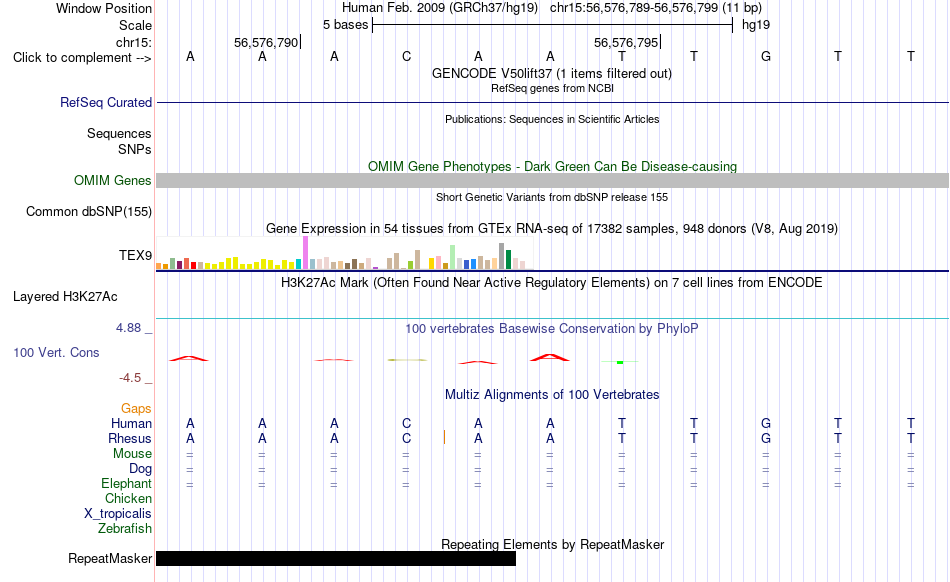This screenshot has width=950, height=582.
Task: Click the black RepeatMasker element bar
Action: tap(336, 558)
